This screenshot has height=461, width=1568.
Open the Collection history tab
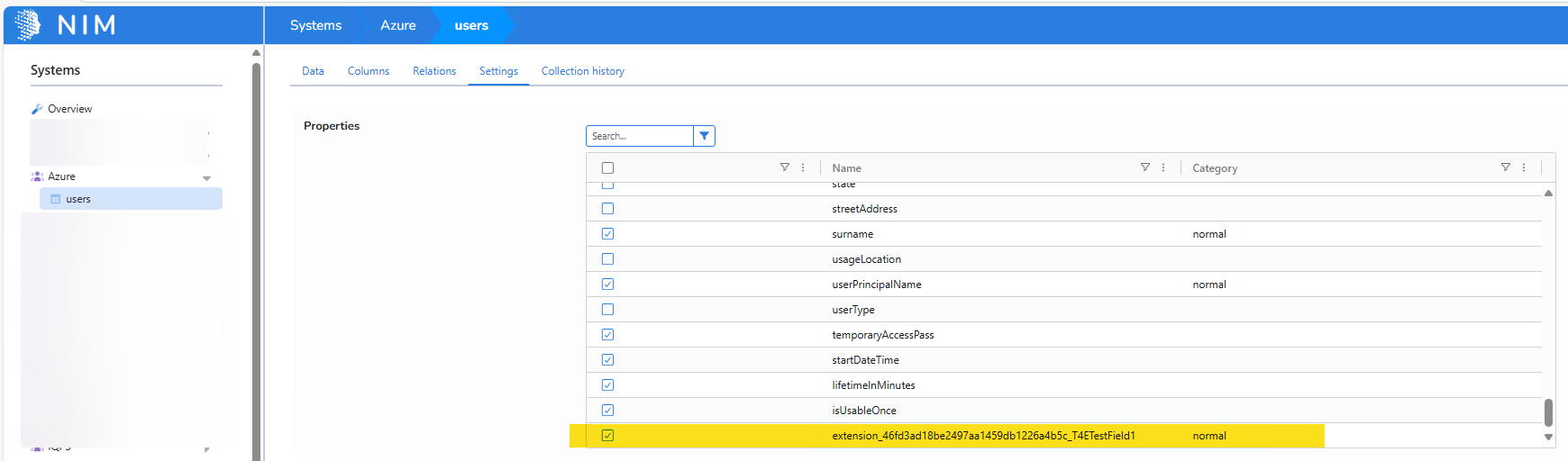(x=582, y=71)
